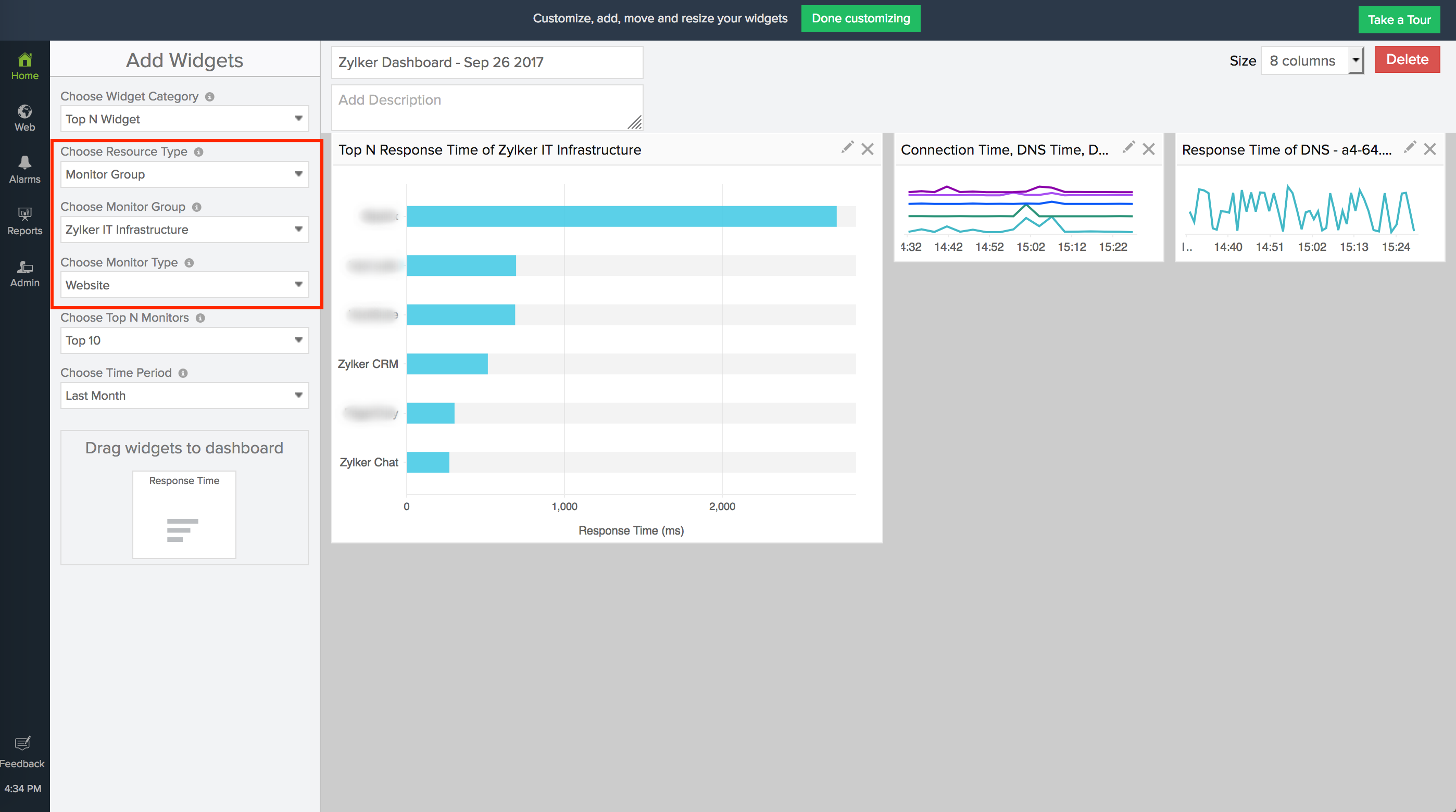Image resolution: width=1456 pixels, height=812 pixels.
Task: Click the Web globe icon
Action: (24, 111)
